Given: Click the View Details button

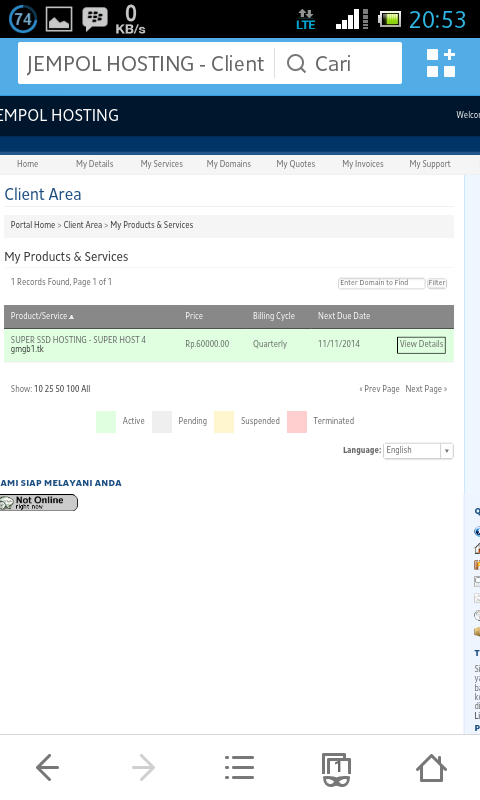Looking at the screenshot, I should [421, 344].
